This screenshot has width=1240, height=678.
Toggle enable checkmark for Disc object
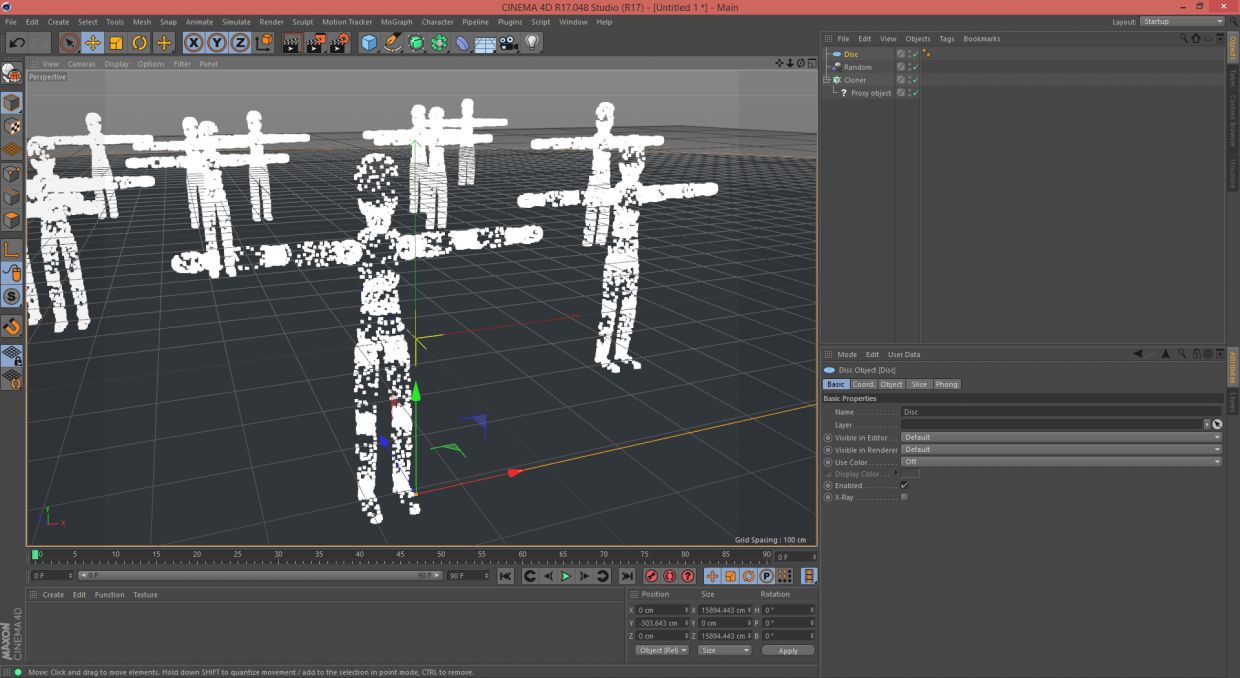(x=914, y=54)
